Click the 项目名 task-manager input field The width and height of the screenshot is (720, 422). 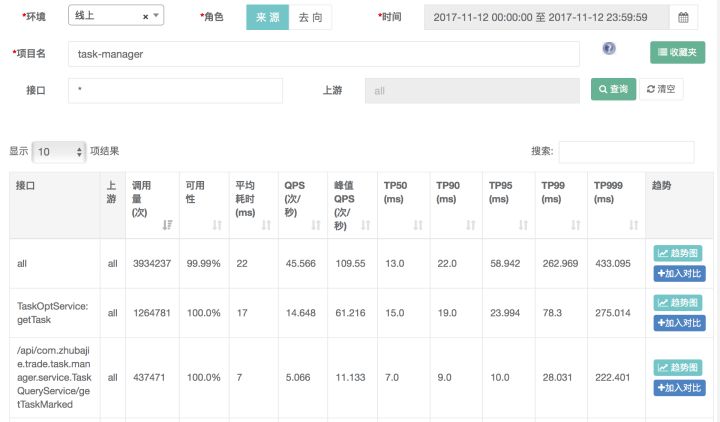click(x=324, y=54)
